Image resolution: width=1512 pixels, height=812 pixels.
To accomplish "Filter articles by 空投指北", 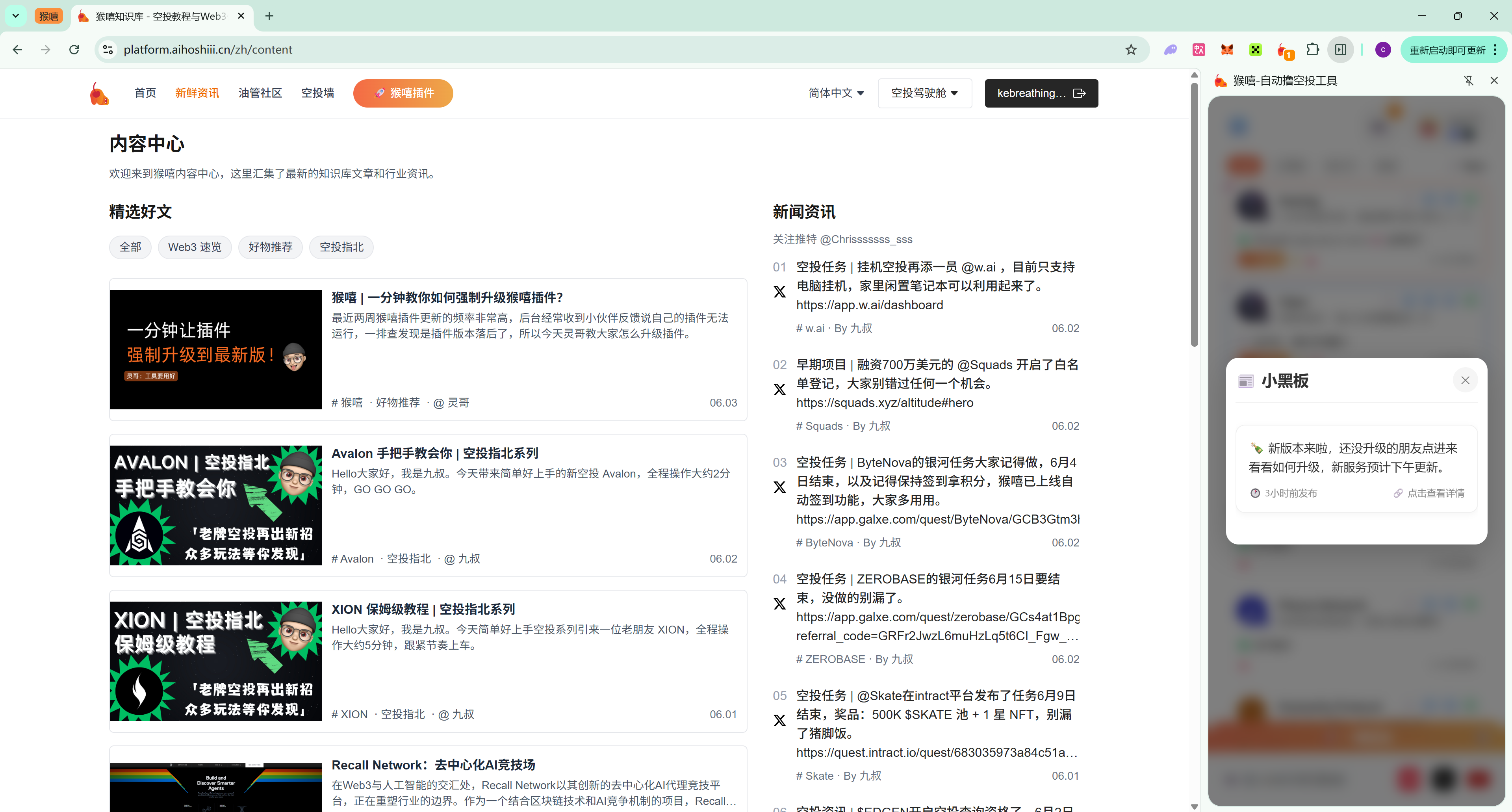I will pos(341,247).
